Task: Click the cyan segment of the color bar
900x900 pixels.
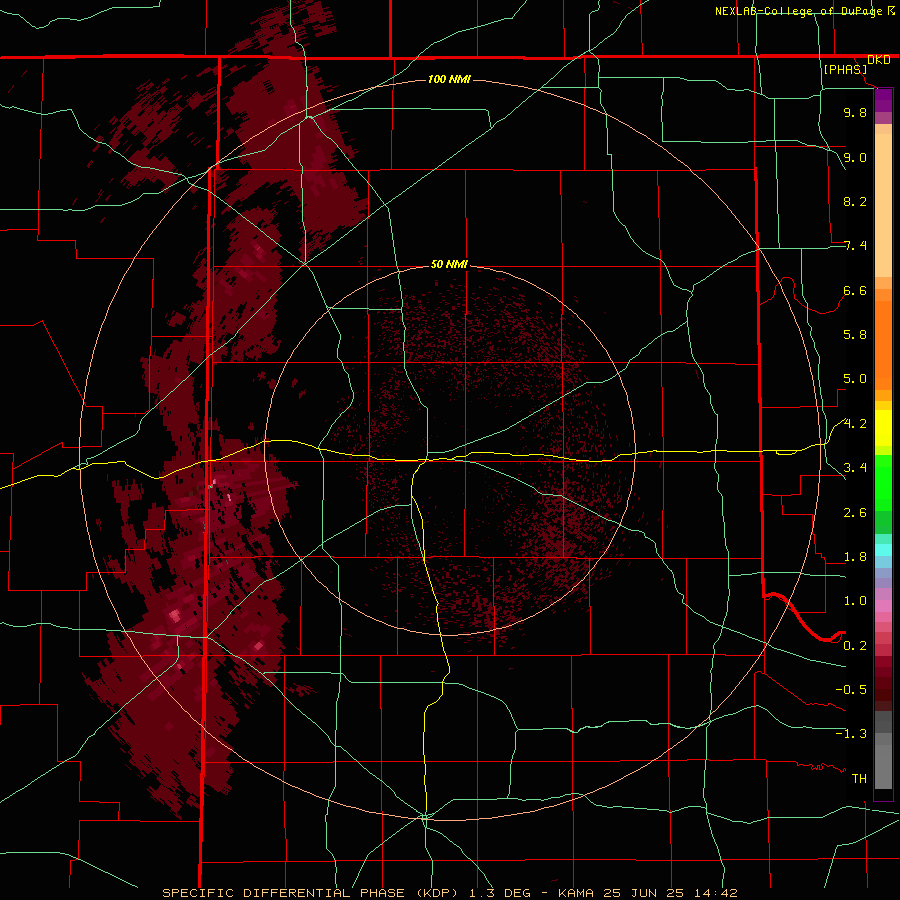Action: click(x=883, y=550)
